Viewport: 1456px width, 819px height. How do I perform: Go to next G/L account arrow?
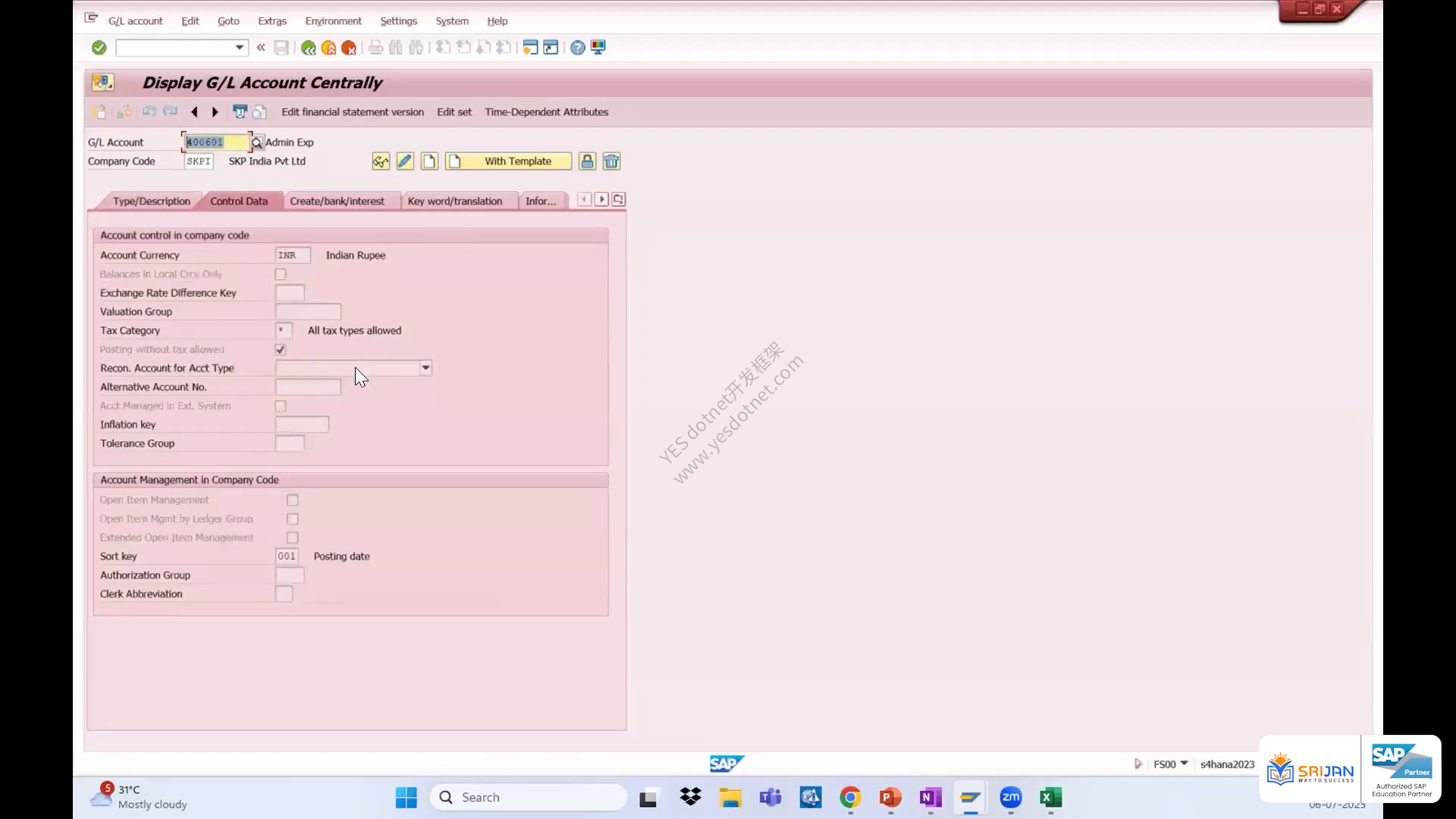(215, 112)
